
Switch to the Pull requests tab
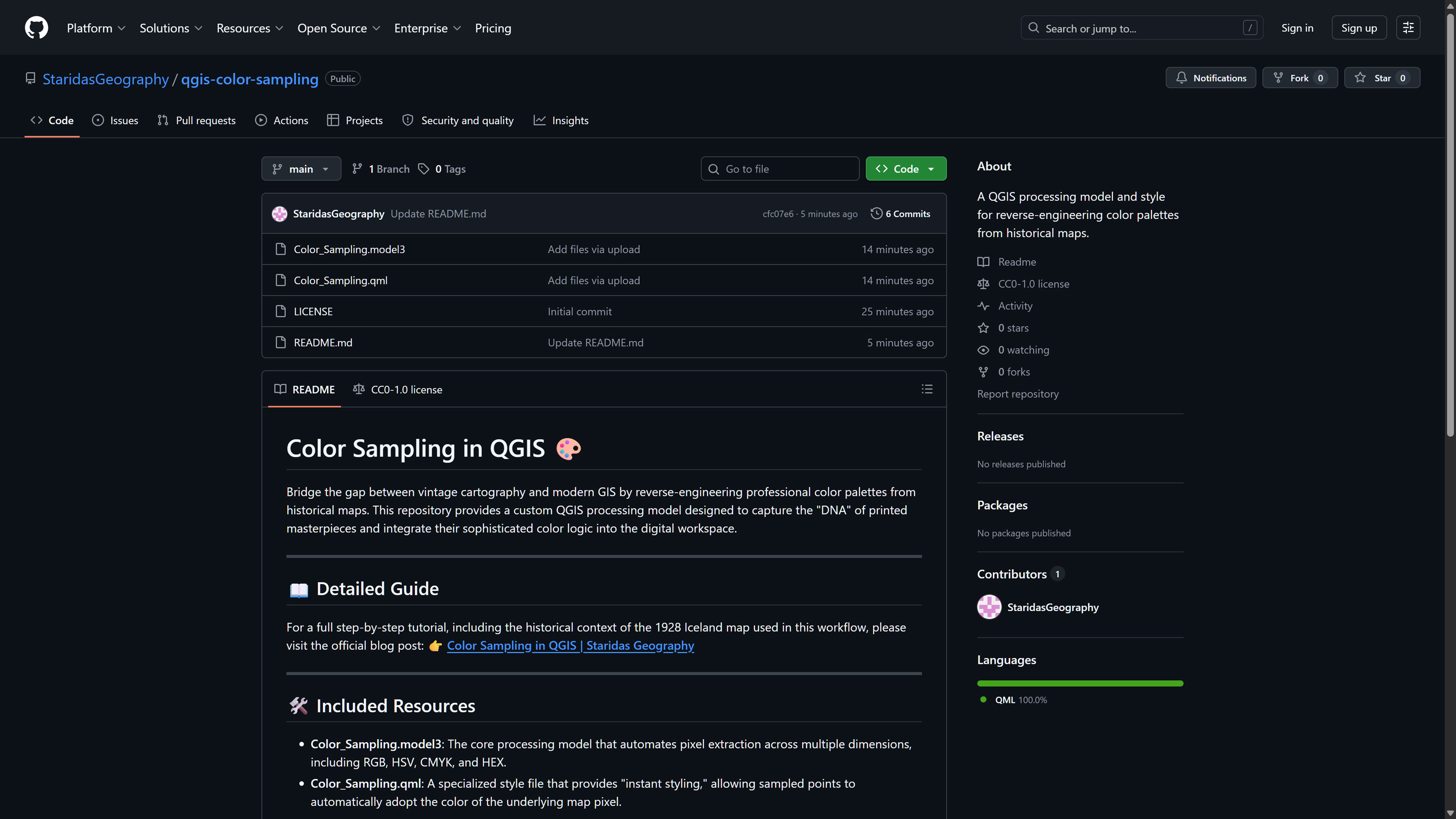point(196,121)
